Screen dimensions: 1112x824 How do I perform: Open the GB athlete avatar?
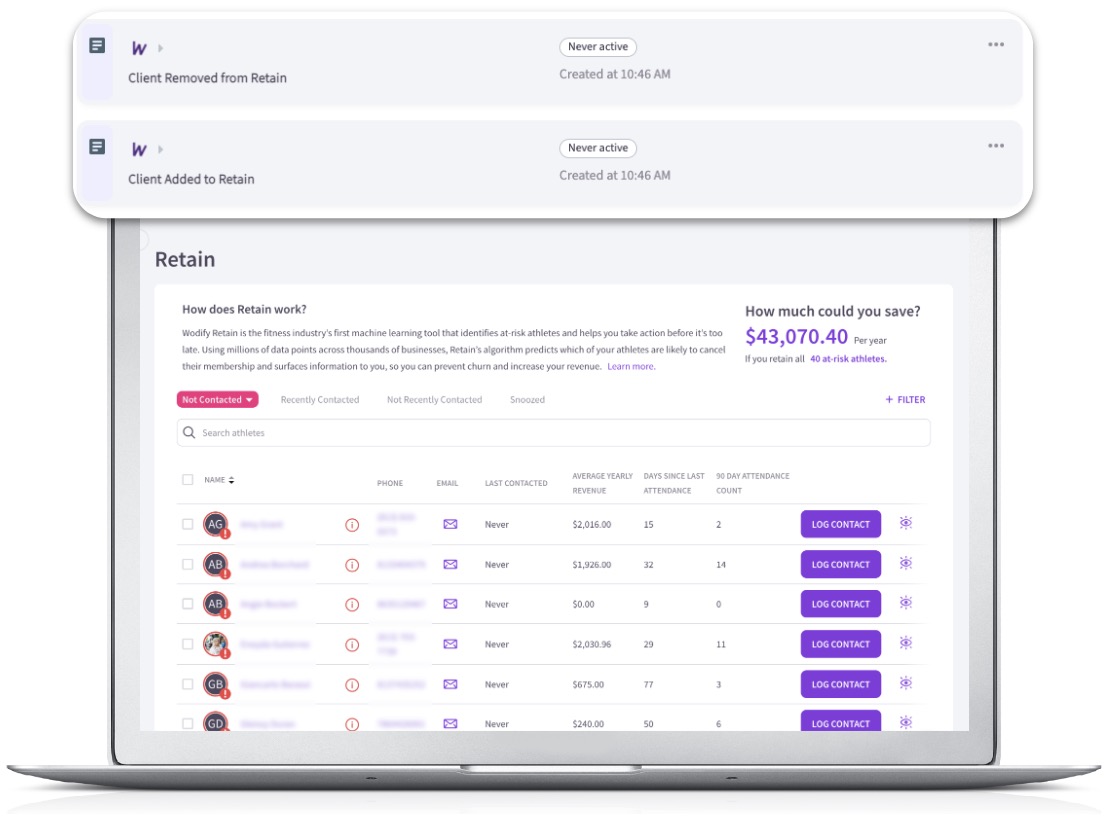point(216,684)
